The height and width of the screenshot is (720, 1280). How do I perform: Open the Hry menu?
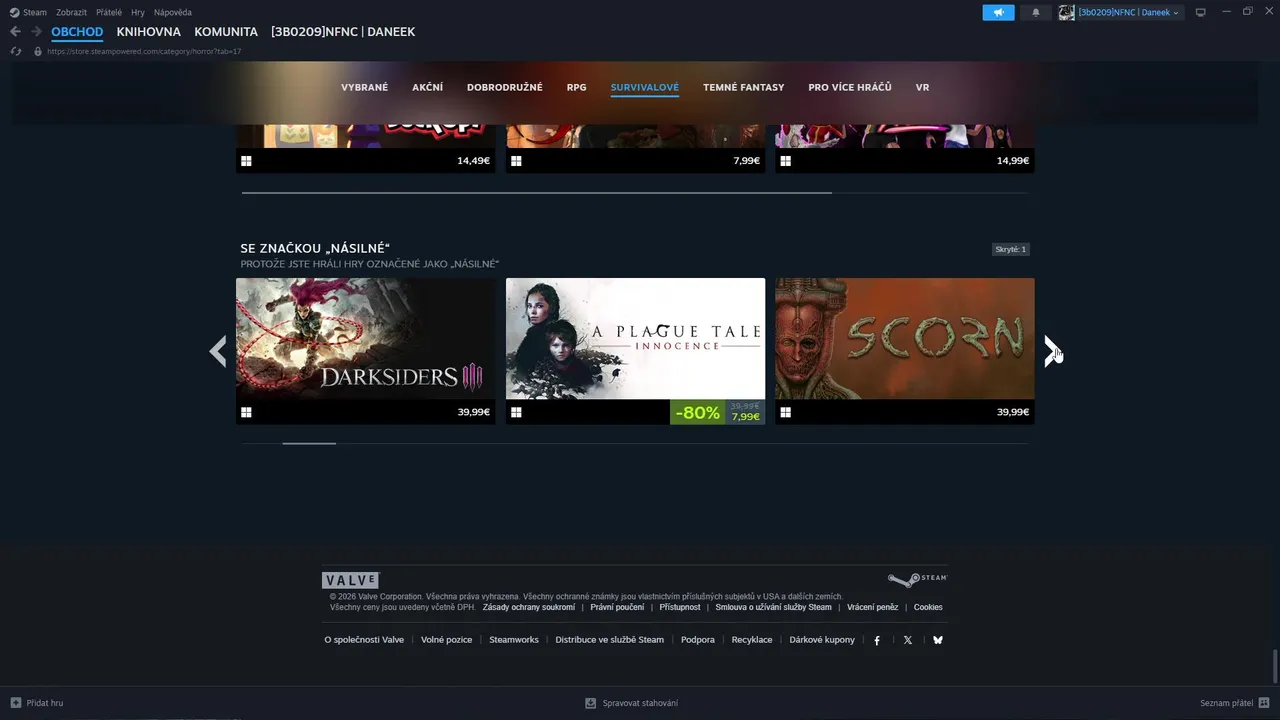[x=138, y=12]
